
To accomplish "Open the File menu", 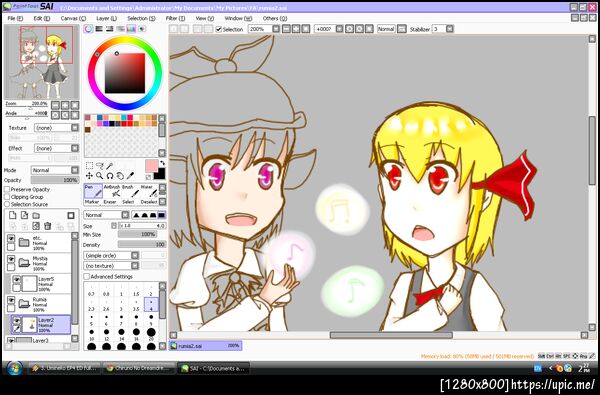I will 15,18.
